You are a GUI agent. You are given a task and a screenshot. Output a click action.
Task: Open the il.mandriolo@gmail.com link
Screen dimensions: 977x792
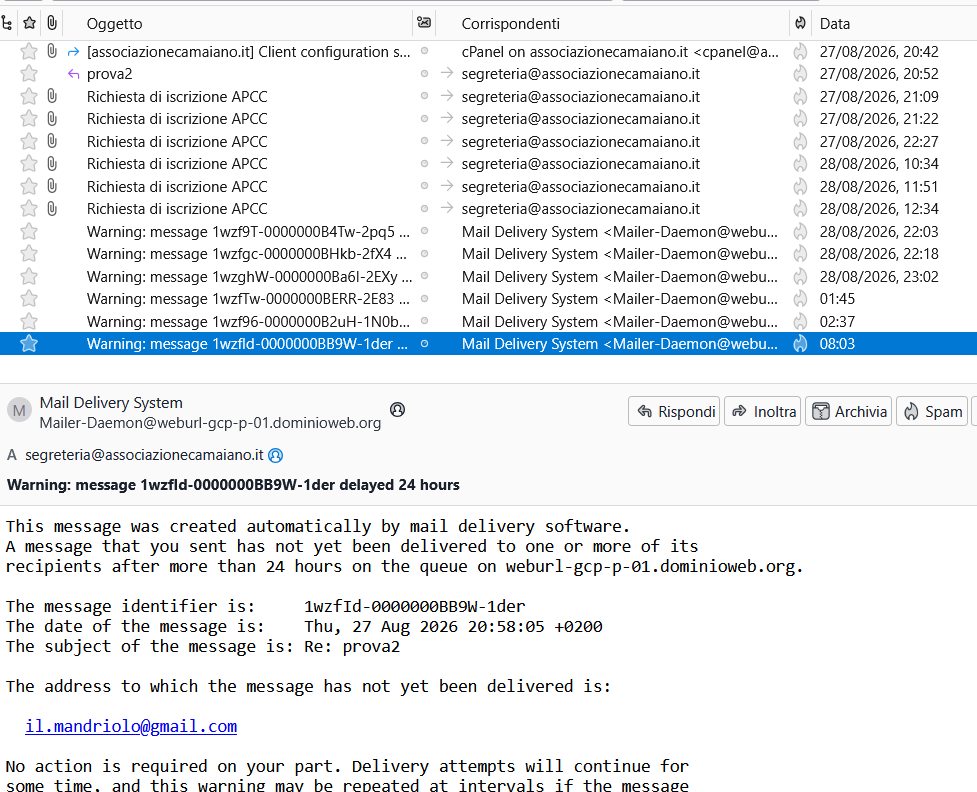(131, 727)
